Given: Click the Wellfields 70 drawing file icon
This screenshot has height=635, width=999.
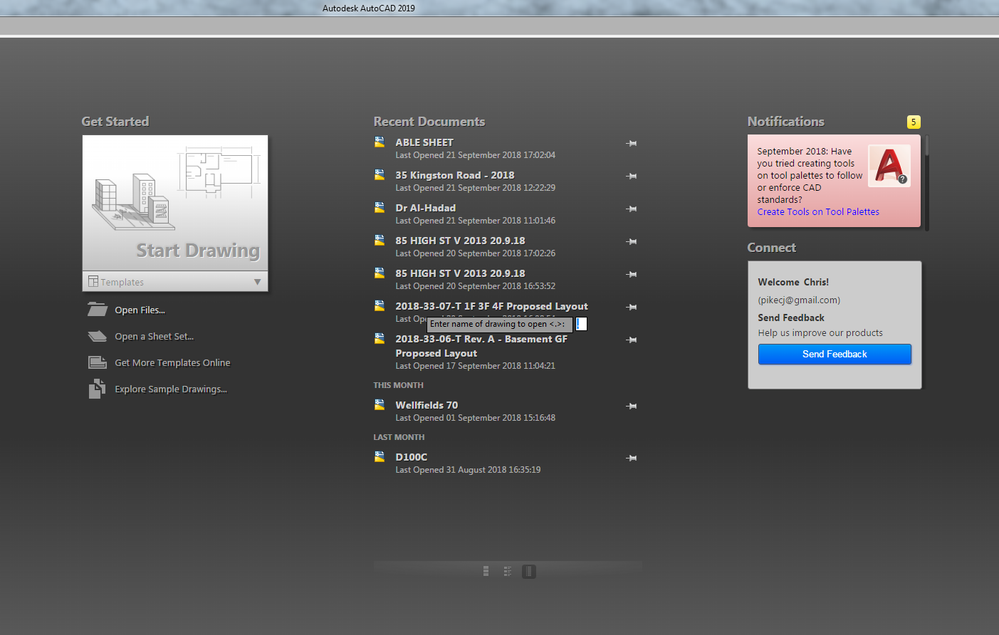Looking at the screenshot, I should pos(380,404).
